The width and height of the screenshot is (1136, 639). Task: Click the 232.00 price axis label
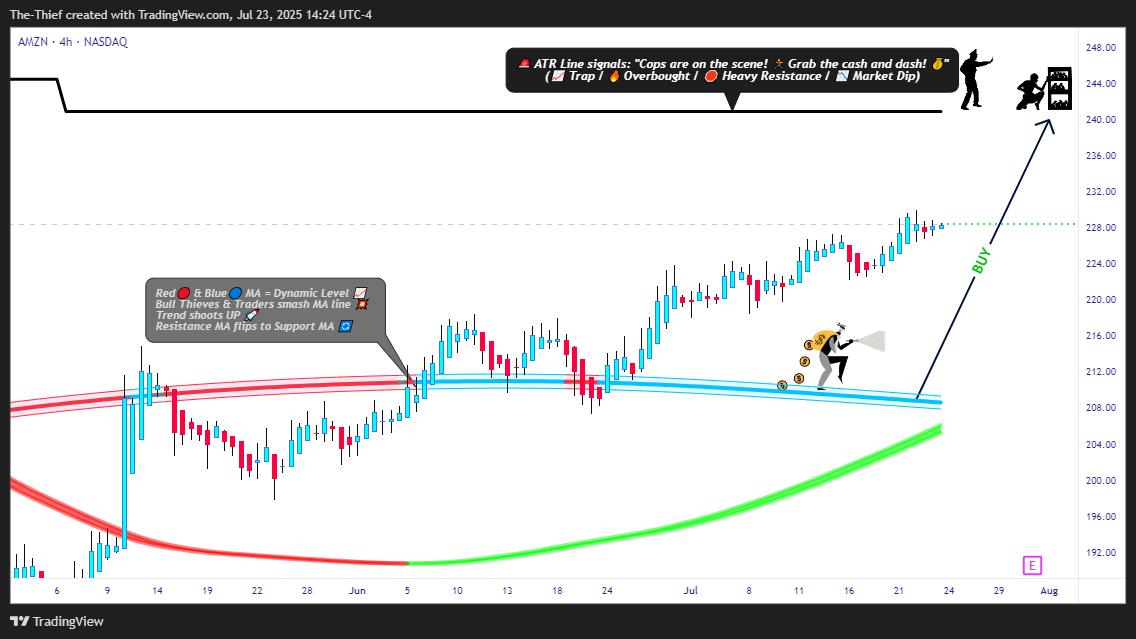pos(1100,192)
